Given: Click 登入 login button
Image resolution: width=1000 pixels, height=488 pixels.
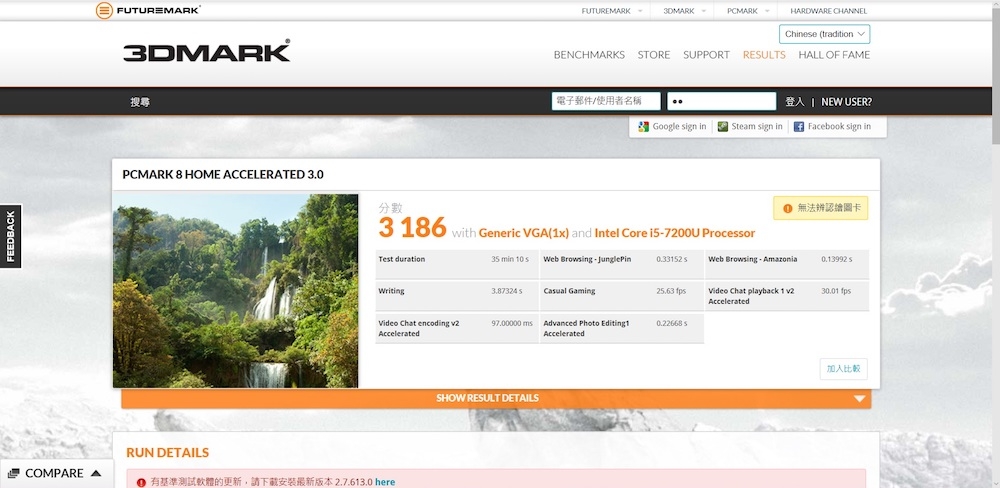Looking at the screenshot, I should pos(795,101).
